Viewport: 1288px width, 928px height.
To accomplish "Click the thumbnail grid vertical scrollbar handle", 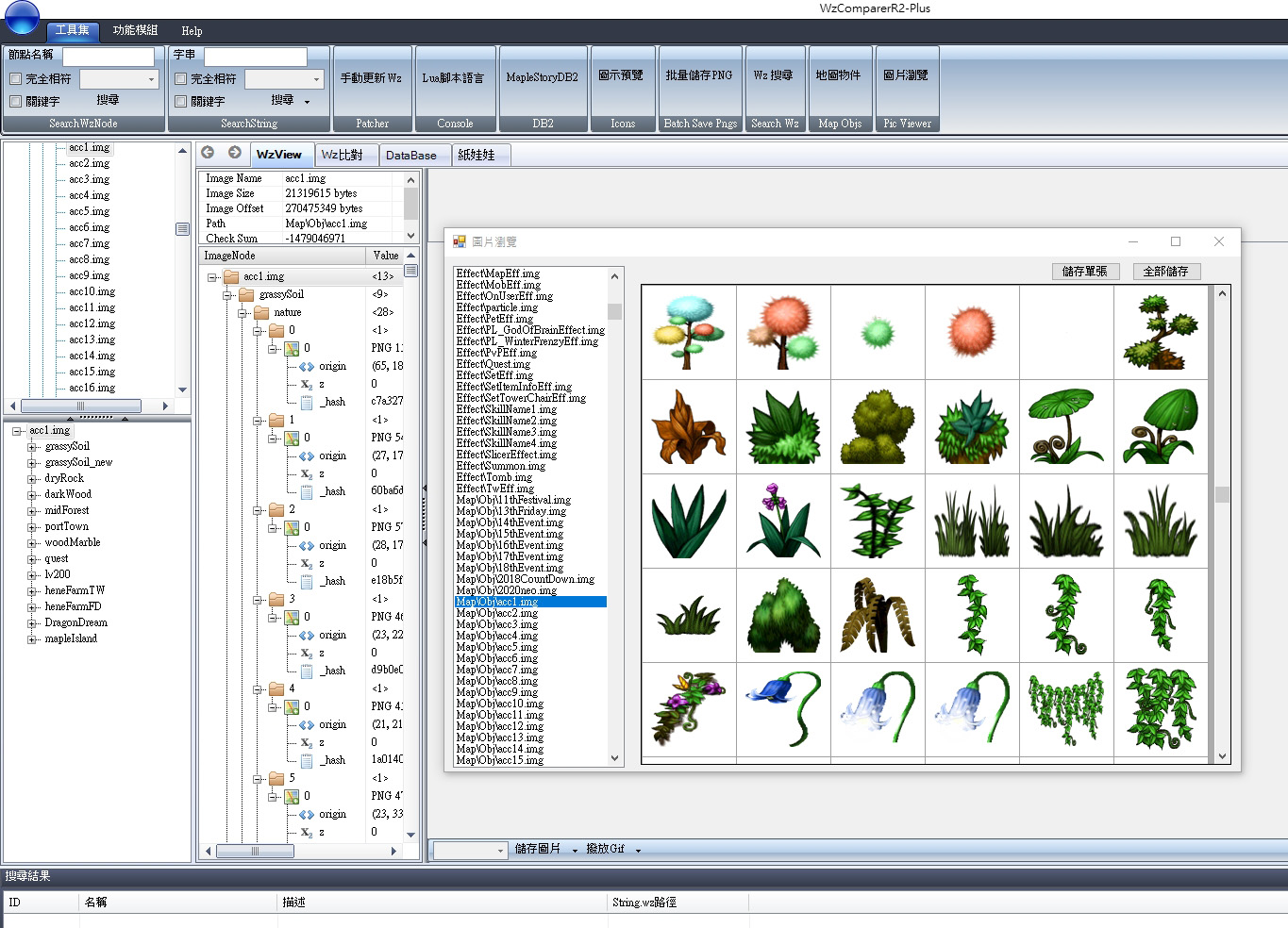I will point(1222,495).
